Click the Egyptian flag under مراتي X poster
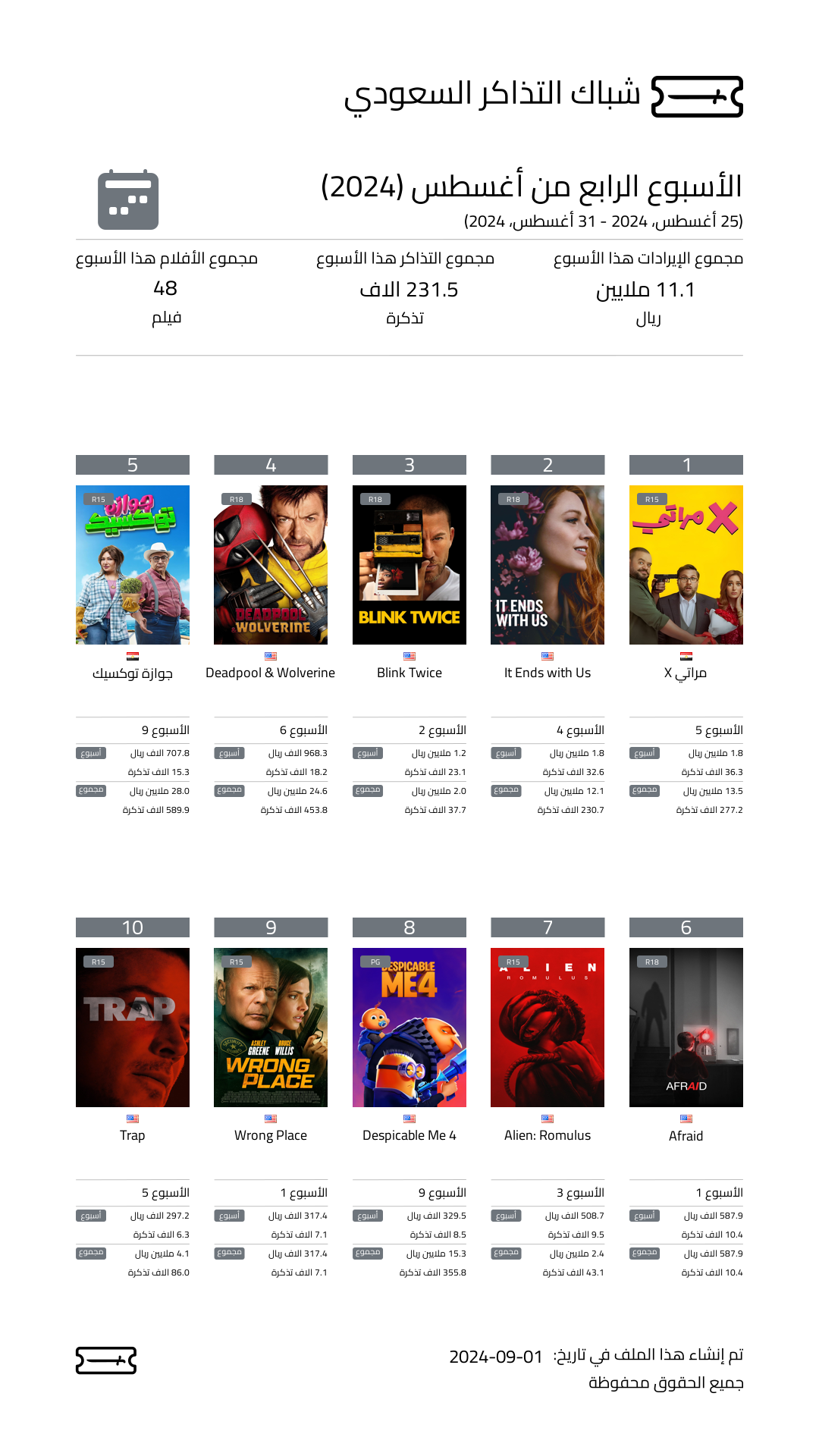Viewport: 819px width, 1456px height. pos(686,656)
